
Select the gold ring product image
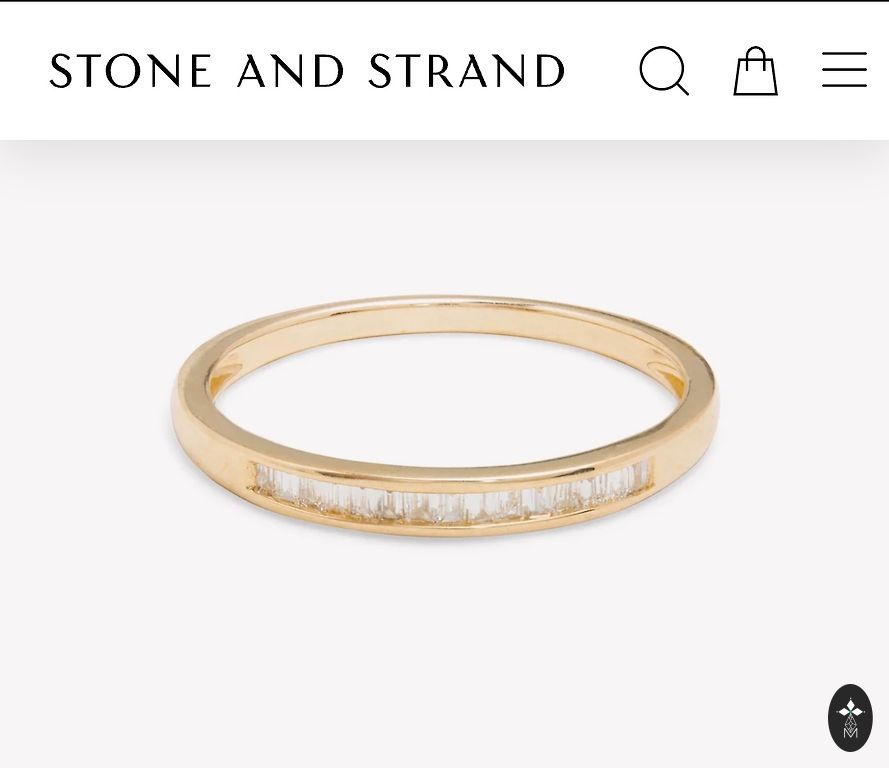click(x=444, y=416)
